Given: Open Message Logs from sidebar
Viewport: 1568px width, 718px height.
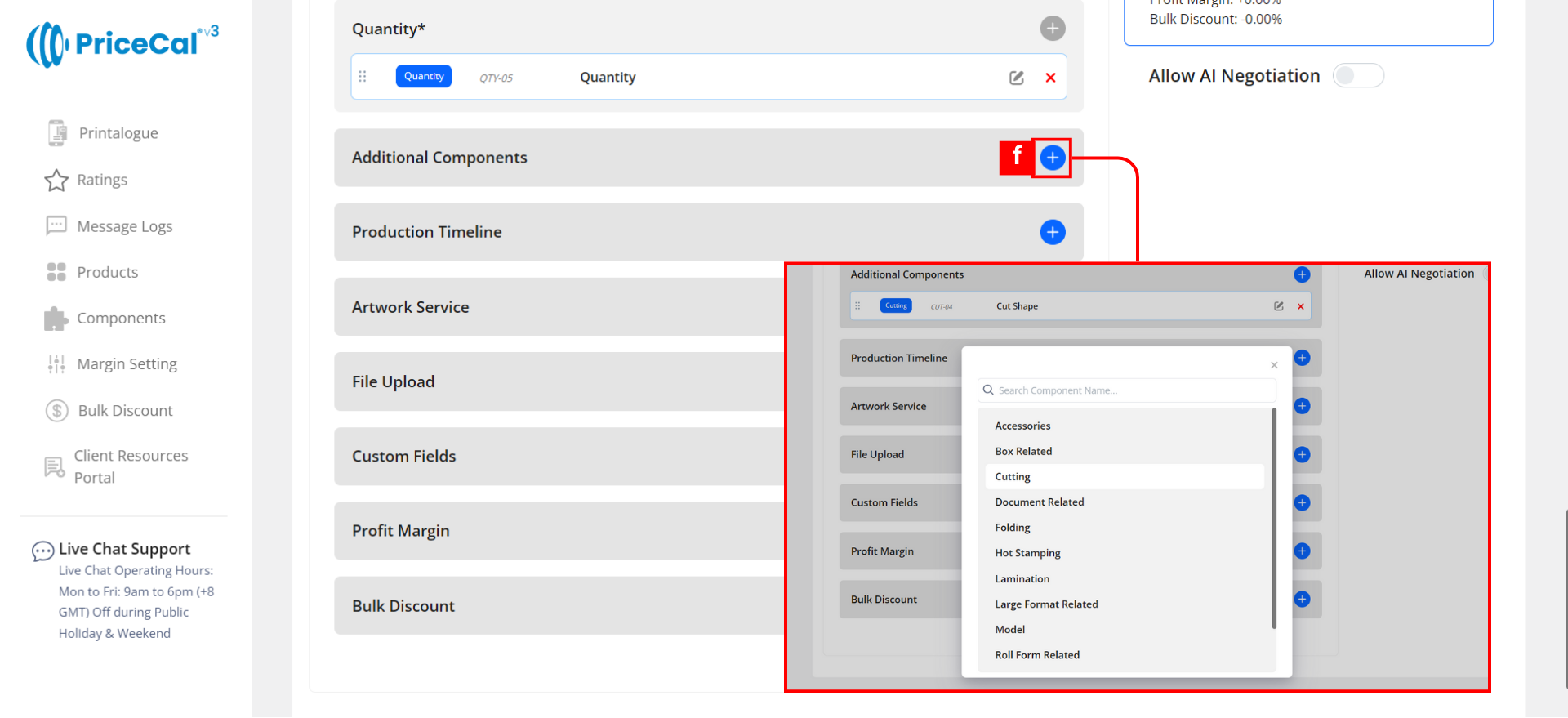Looking at the screenshot, I should (x=124, y=226).
